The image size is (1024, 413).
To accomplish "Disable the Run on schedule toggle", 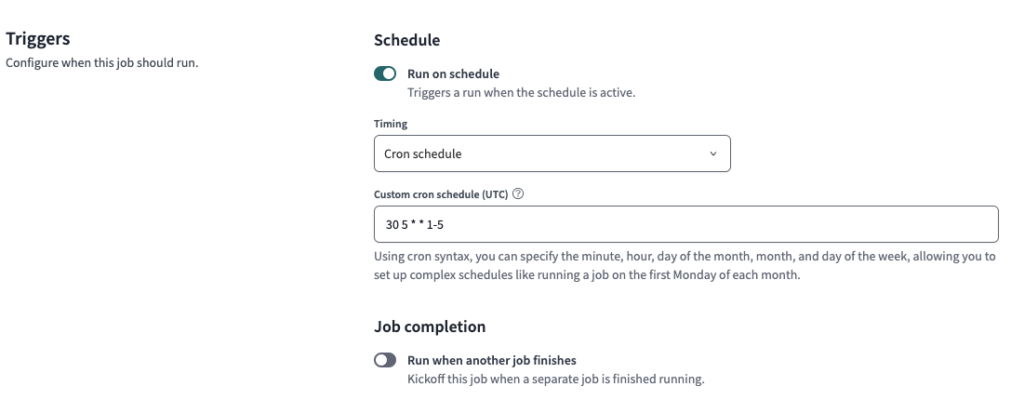I will 384,74.
